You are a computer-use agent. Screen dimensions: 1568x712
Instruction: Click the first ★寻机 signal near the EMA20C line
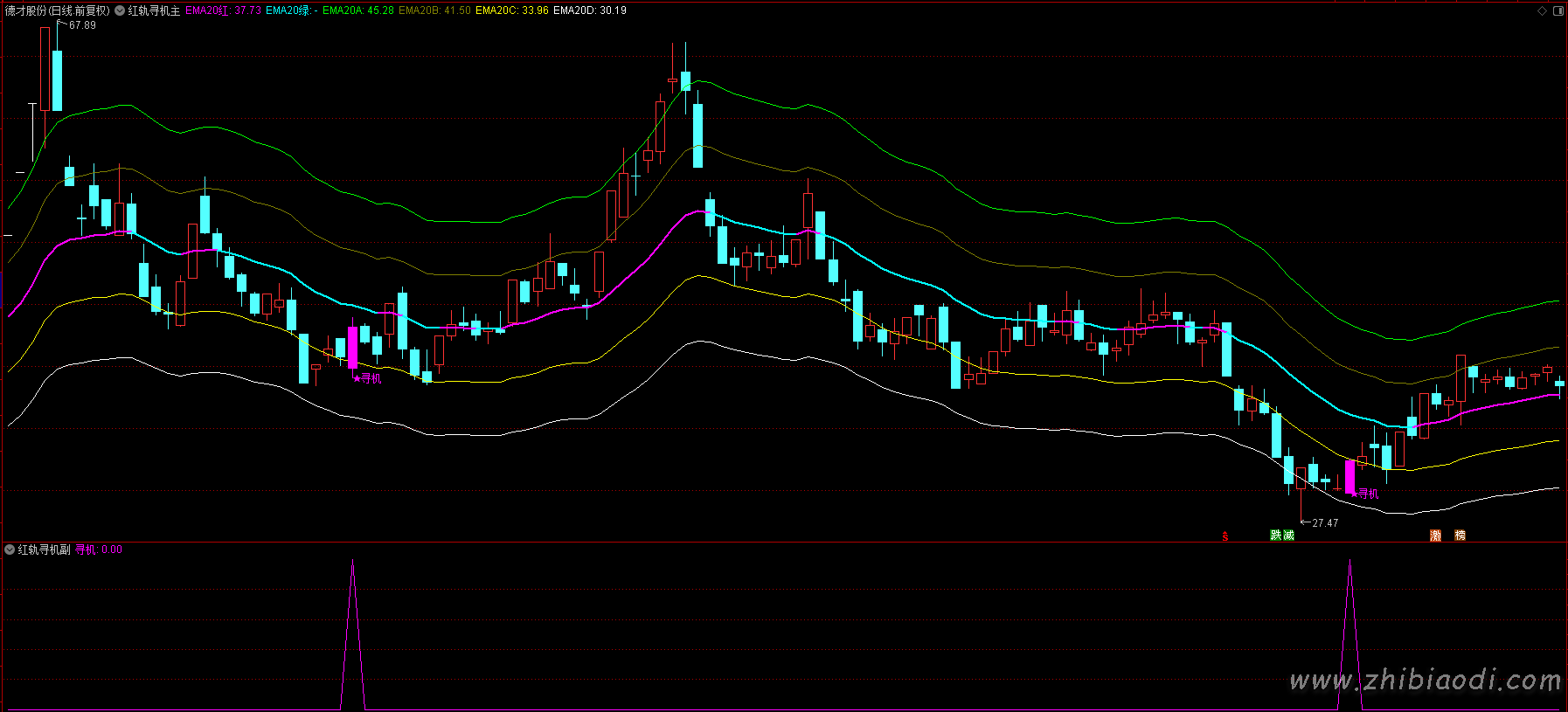click(367, 378)
